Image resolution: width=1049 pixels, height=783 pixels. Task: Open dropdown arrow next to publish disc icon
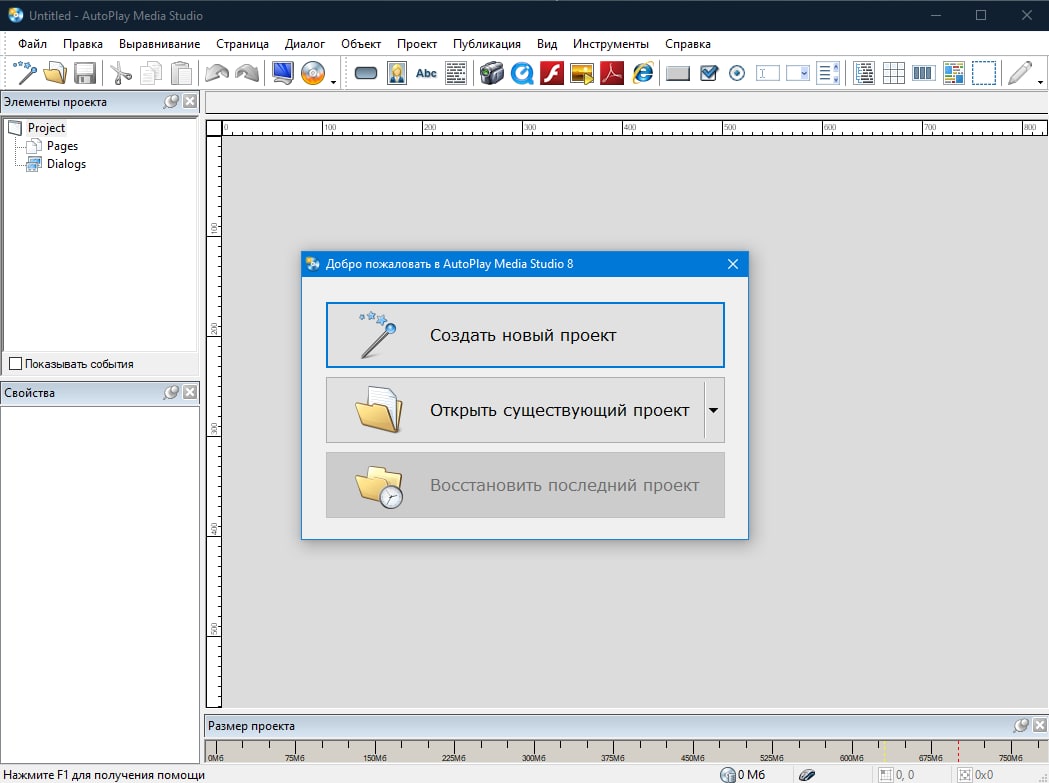pos(333,82)
